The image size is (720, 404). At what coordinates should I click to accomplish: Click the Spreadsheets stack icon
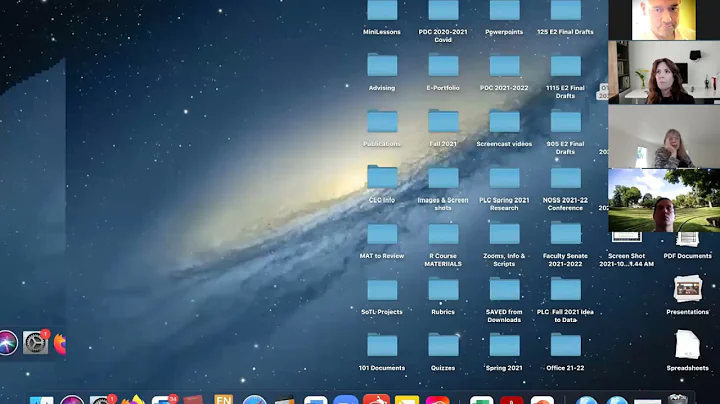[687, 344]
